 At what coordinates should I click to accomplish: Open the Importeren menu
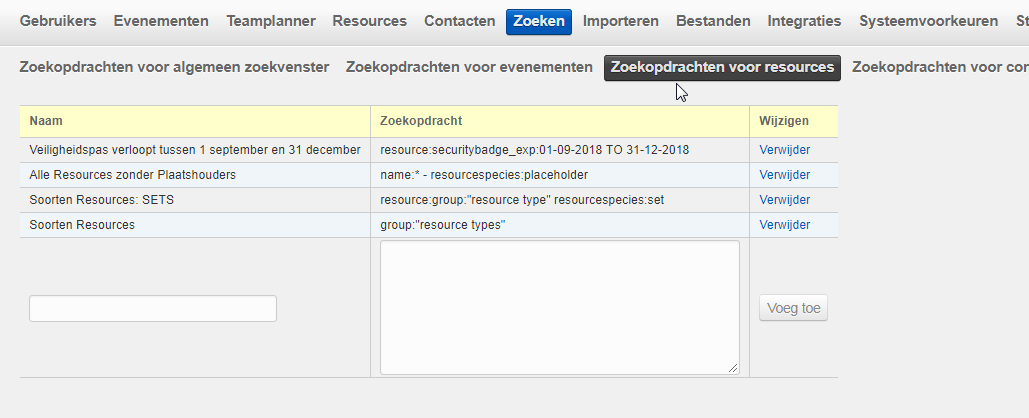coord(621,21)
